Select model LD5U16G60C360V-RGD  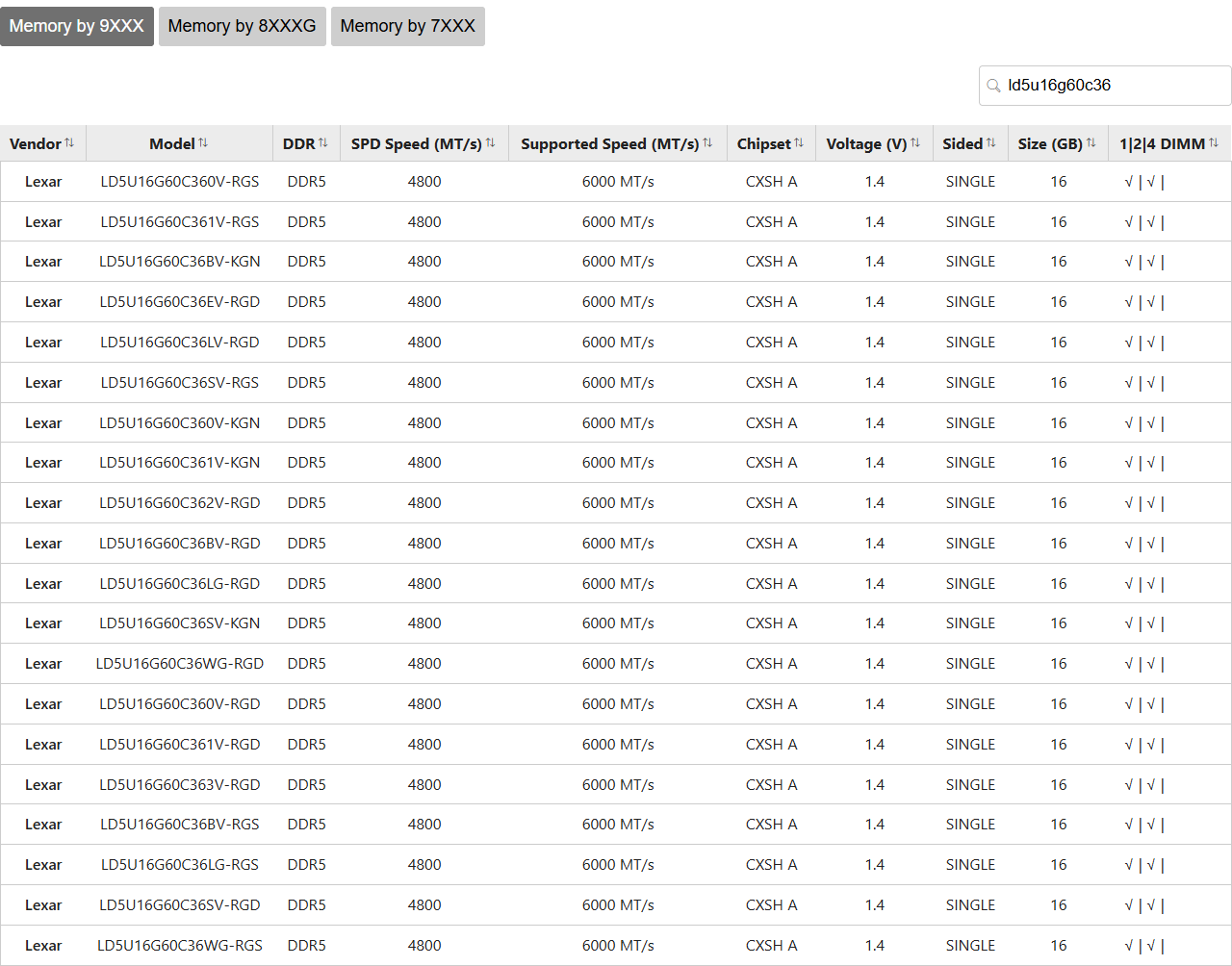coord(180,704)
